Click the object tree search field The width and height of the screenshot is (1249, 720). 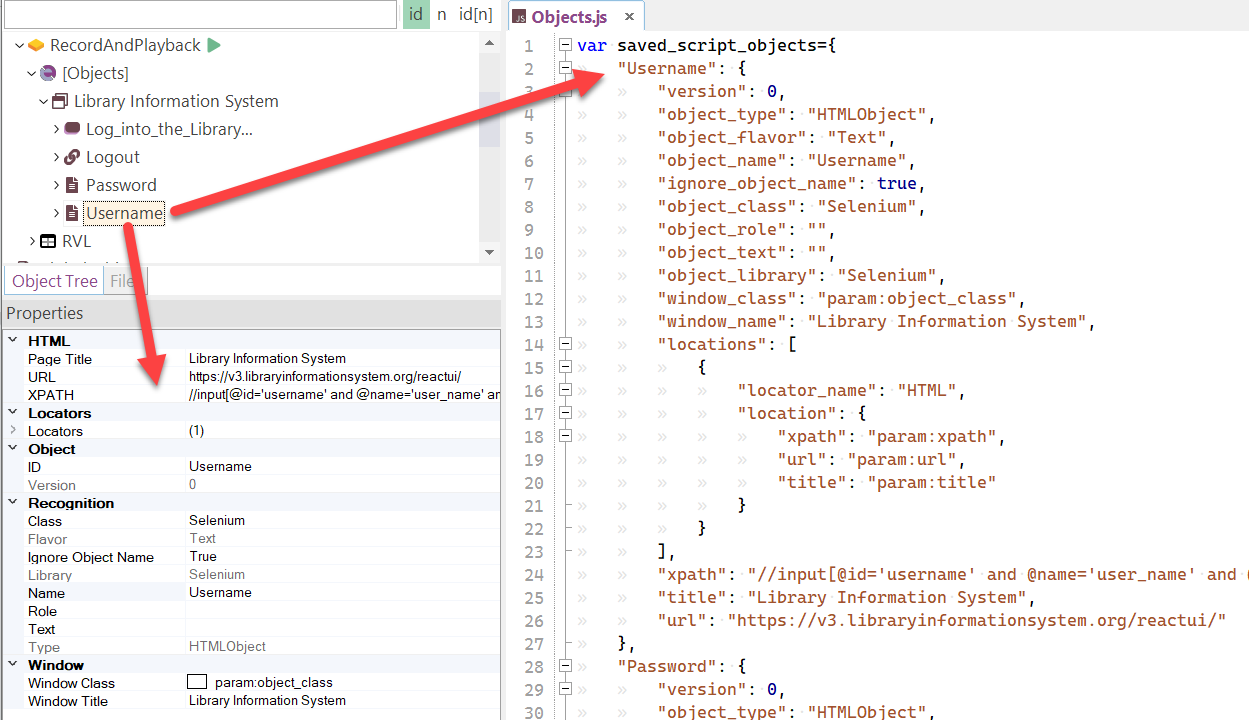[x=201, y=14]
